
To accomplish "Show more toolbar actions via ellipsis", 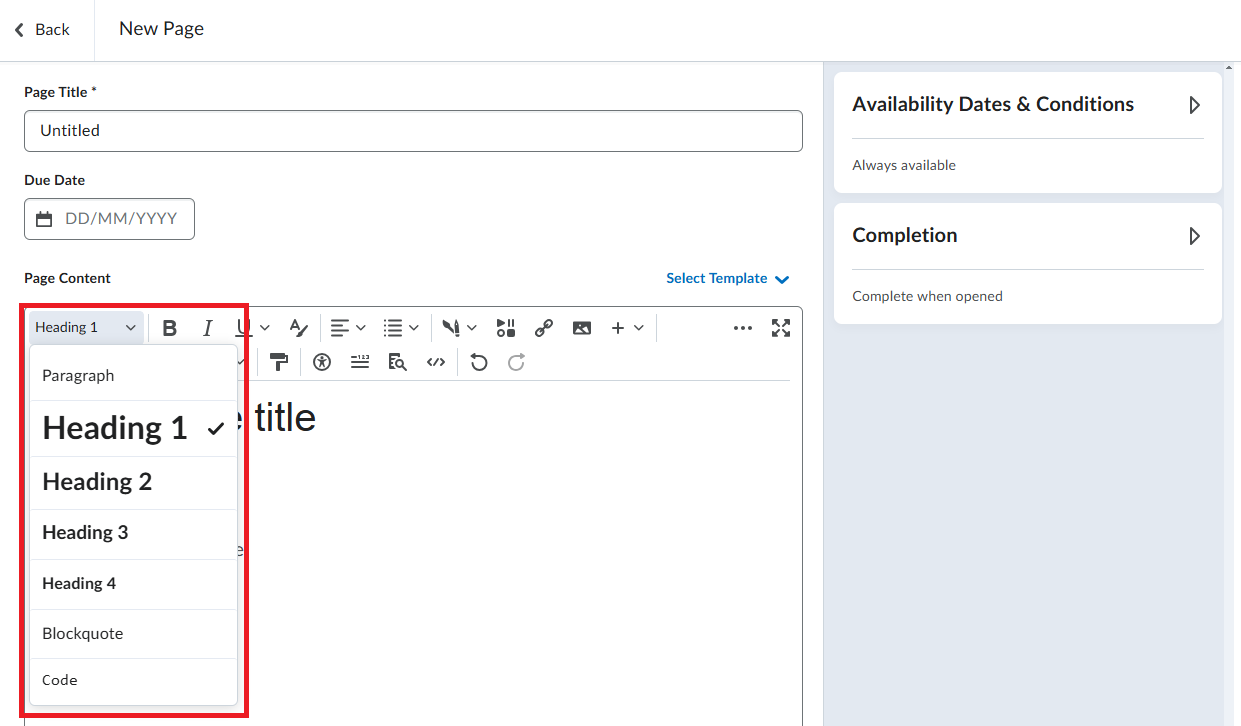I will click(742, 328).
